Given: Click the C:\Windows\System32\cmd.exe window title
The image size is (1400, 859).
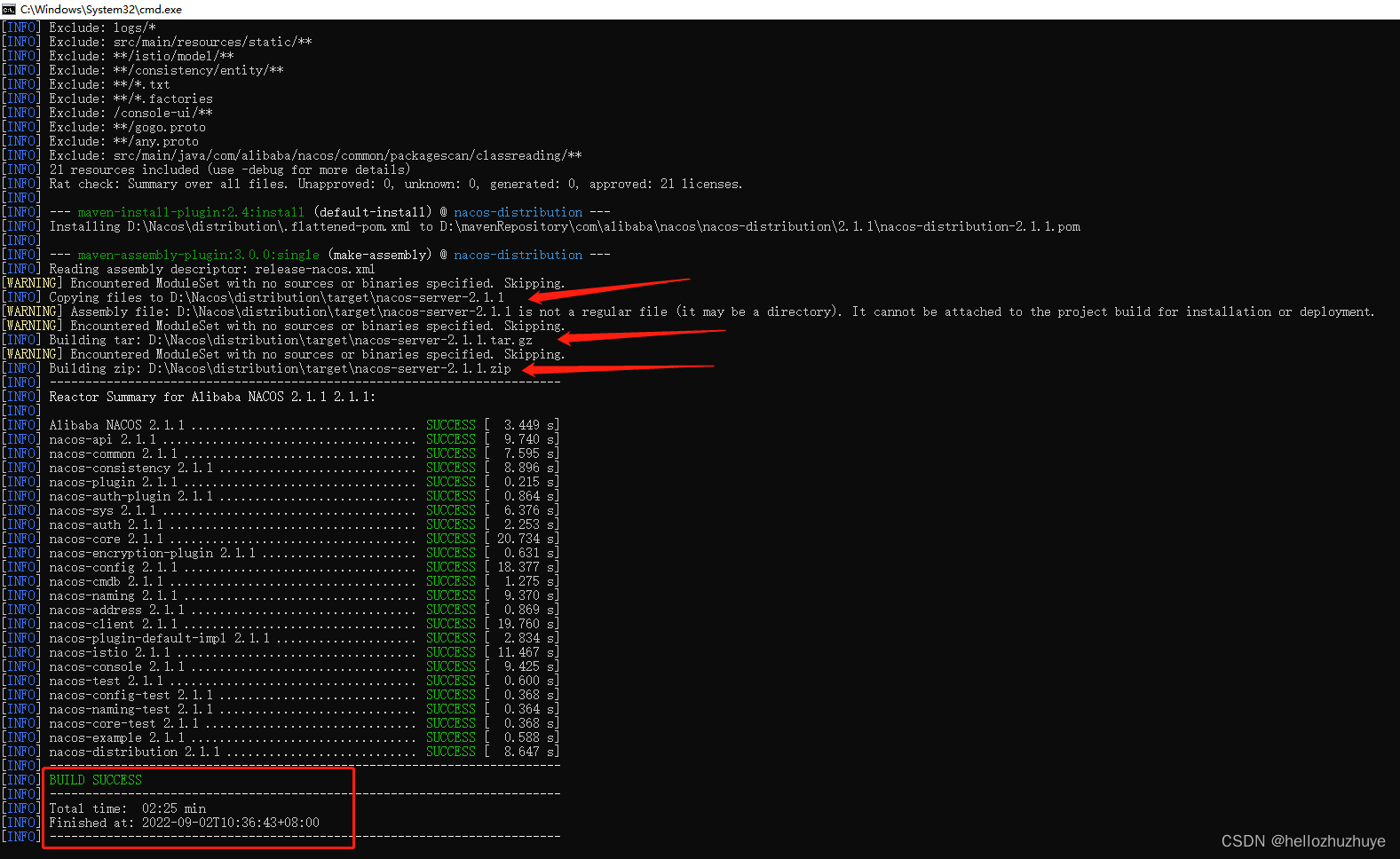Looking at the screenshot, I should tap(101, 9).
